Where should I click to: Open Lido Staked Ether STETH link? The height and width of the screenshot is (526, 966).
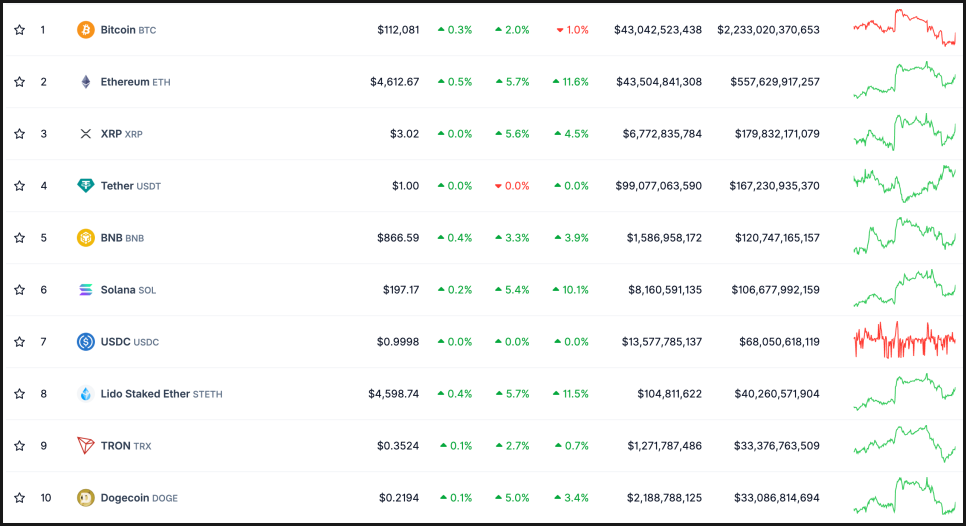tap(161, 394)
